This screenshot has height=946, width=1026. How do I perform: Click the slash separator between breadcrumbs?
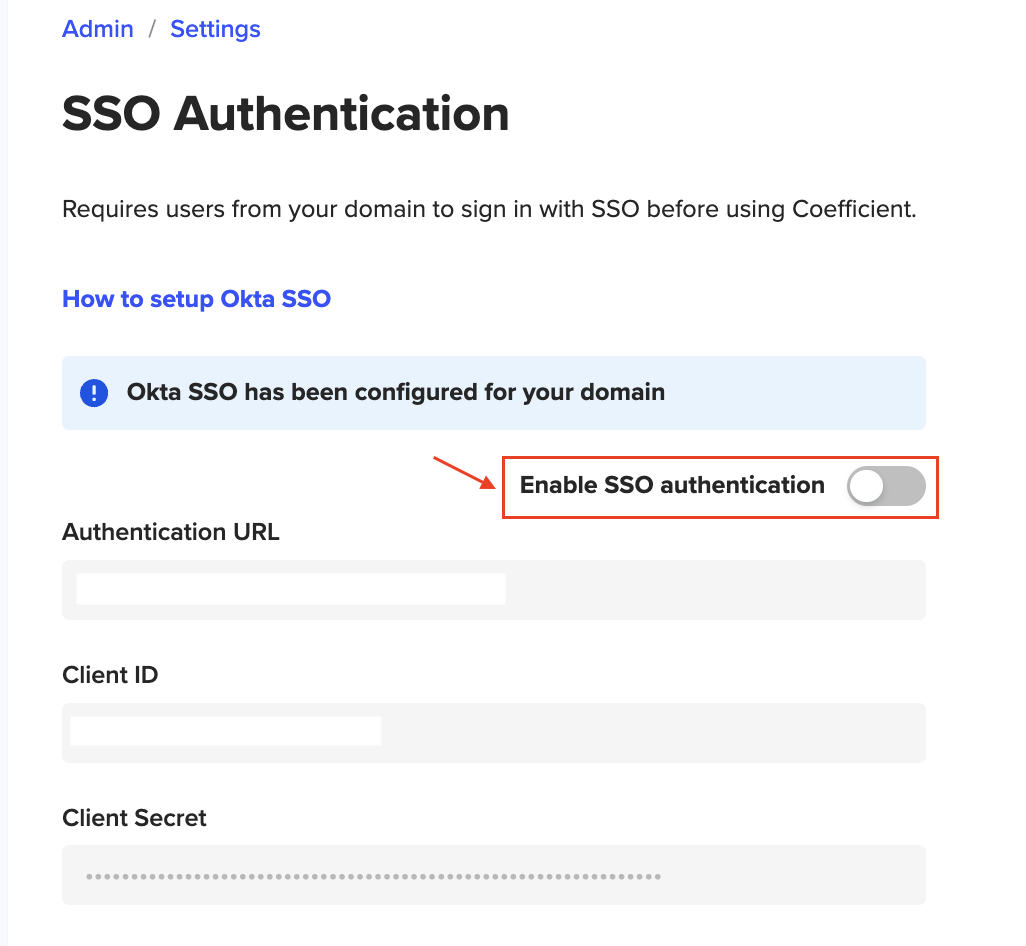point(152,29)
